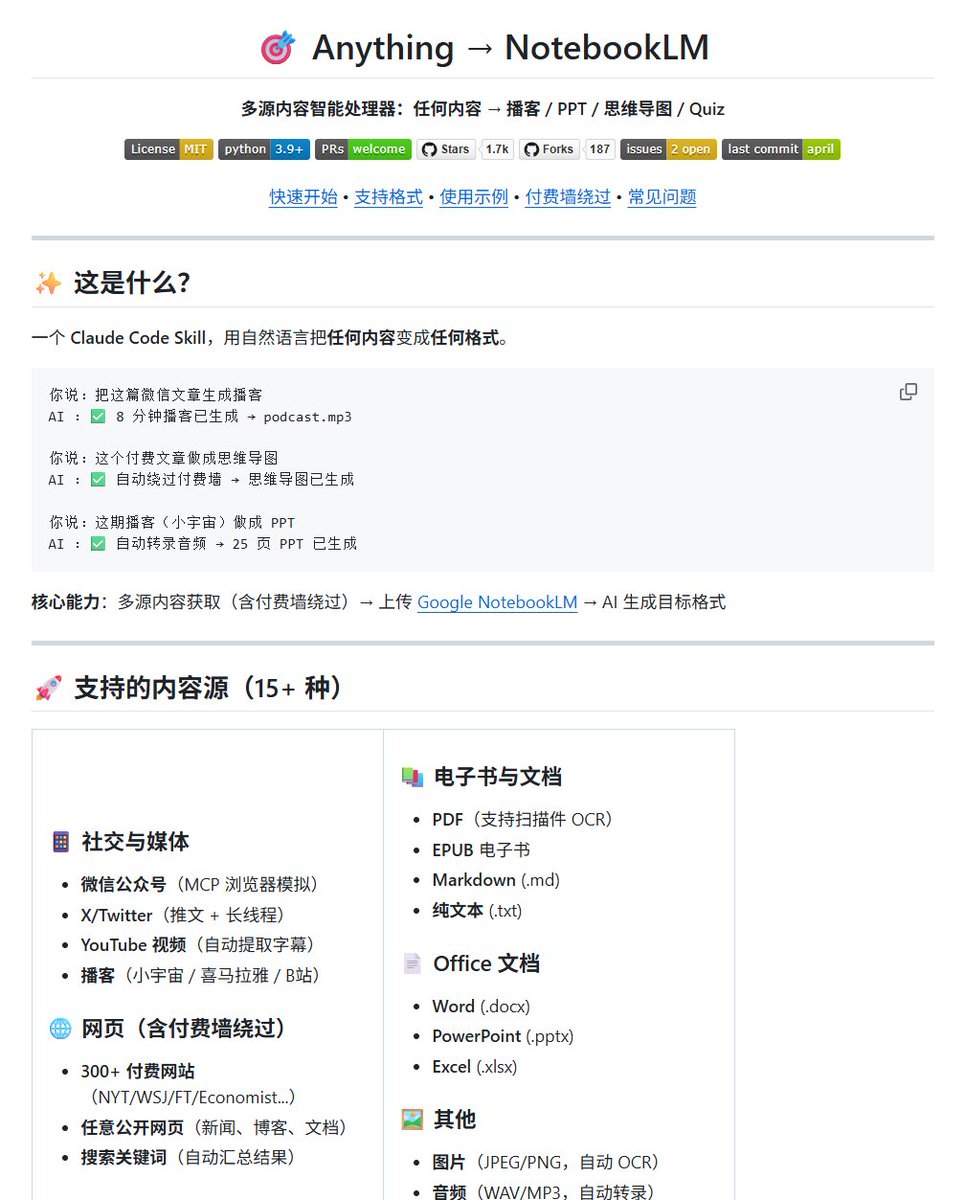The width and height of the screenshot is (965, 1200).
Task: Click the green checkmark before 自动转录音频
Action: pyautogui.click(x=97, y=544)
